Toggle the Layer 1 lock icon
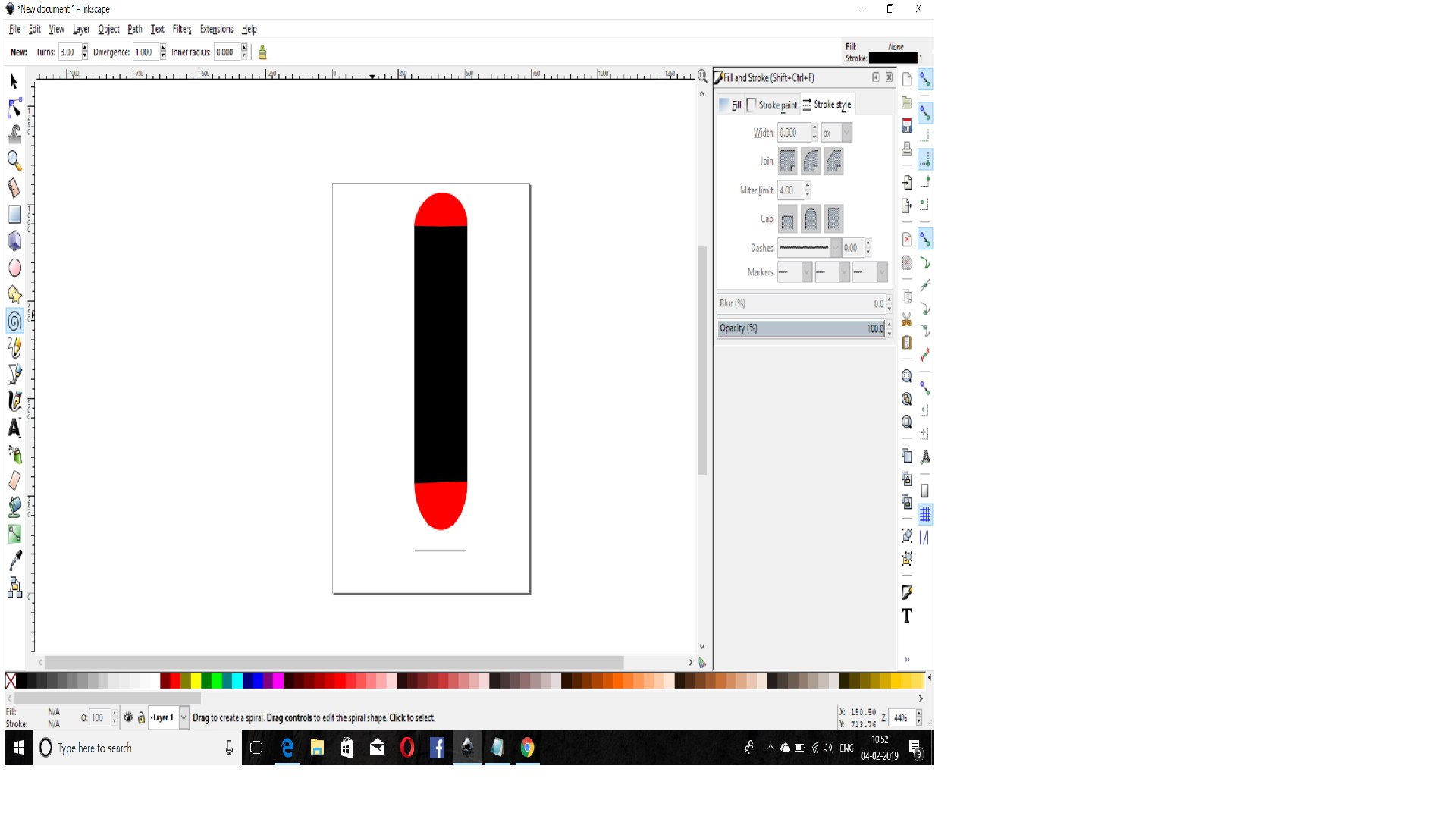 point(141,717)
